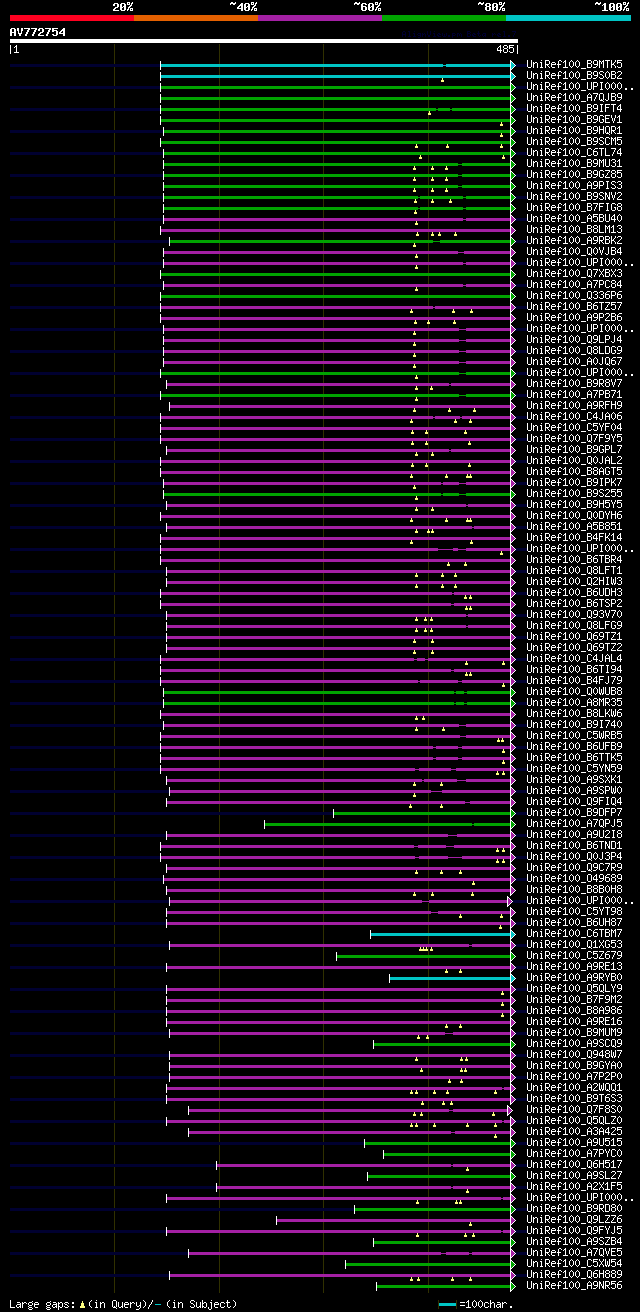Pick the UniRef100_A7PYC0 hit label
The width and height of the screenshot is (640, 1312).
pos(574,1153)
